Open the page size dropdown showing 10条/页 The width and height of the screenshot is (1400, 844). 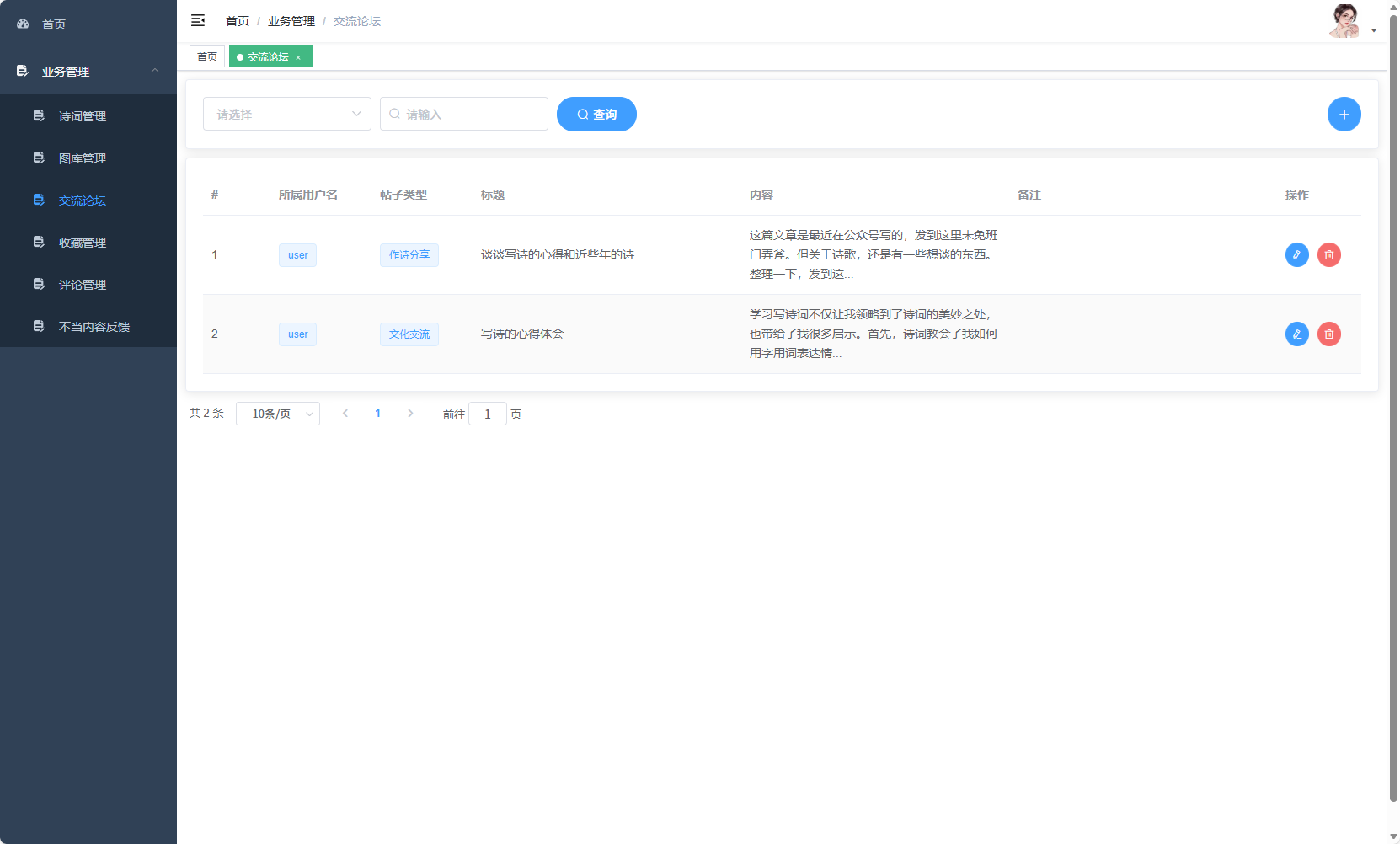(x=278, y=414)
